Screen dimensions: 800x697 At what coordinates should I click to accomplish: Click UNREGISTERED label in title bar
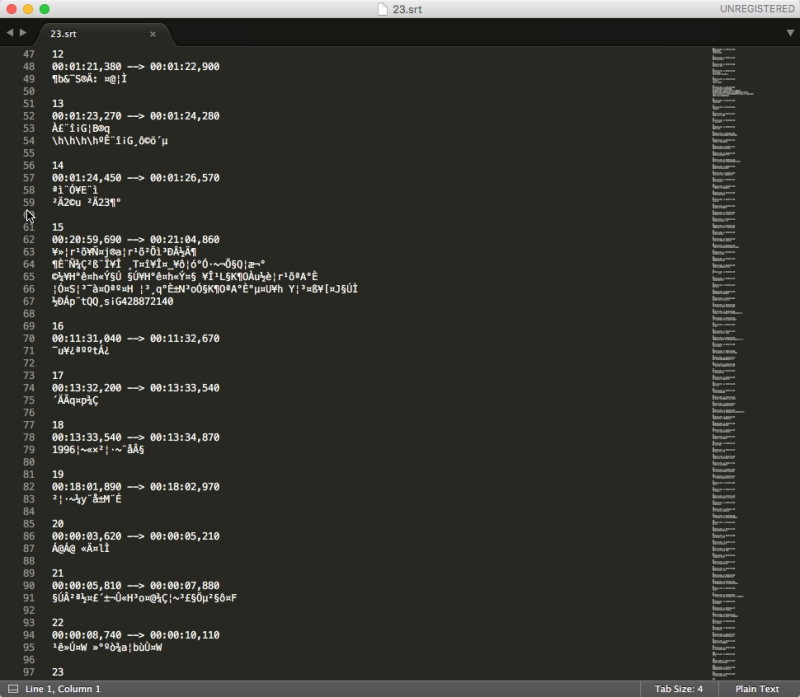click(x=757, y=9)
